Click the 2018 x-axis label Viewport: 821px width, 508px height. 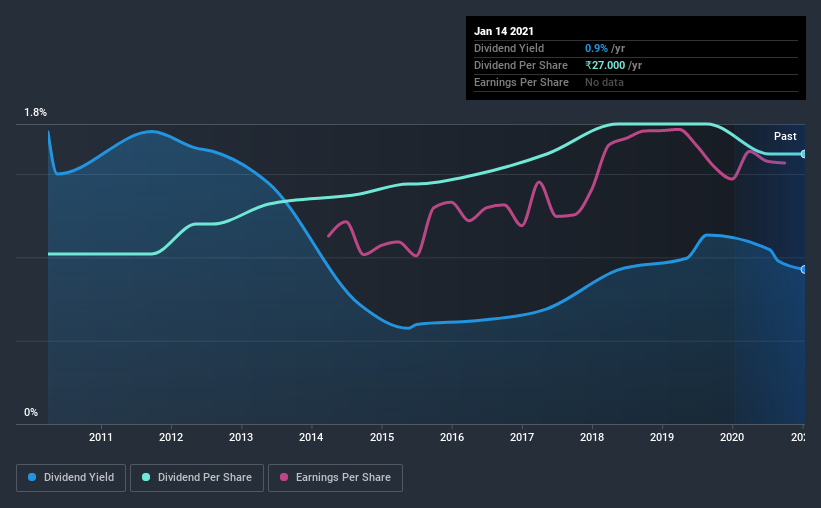tap(592, 437)
